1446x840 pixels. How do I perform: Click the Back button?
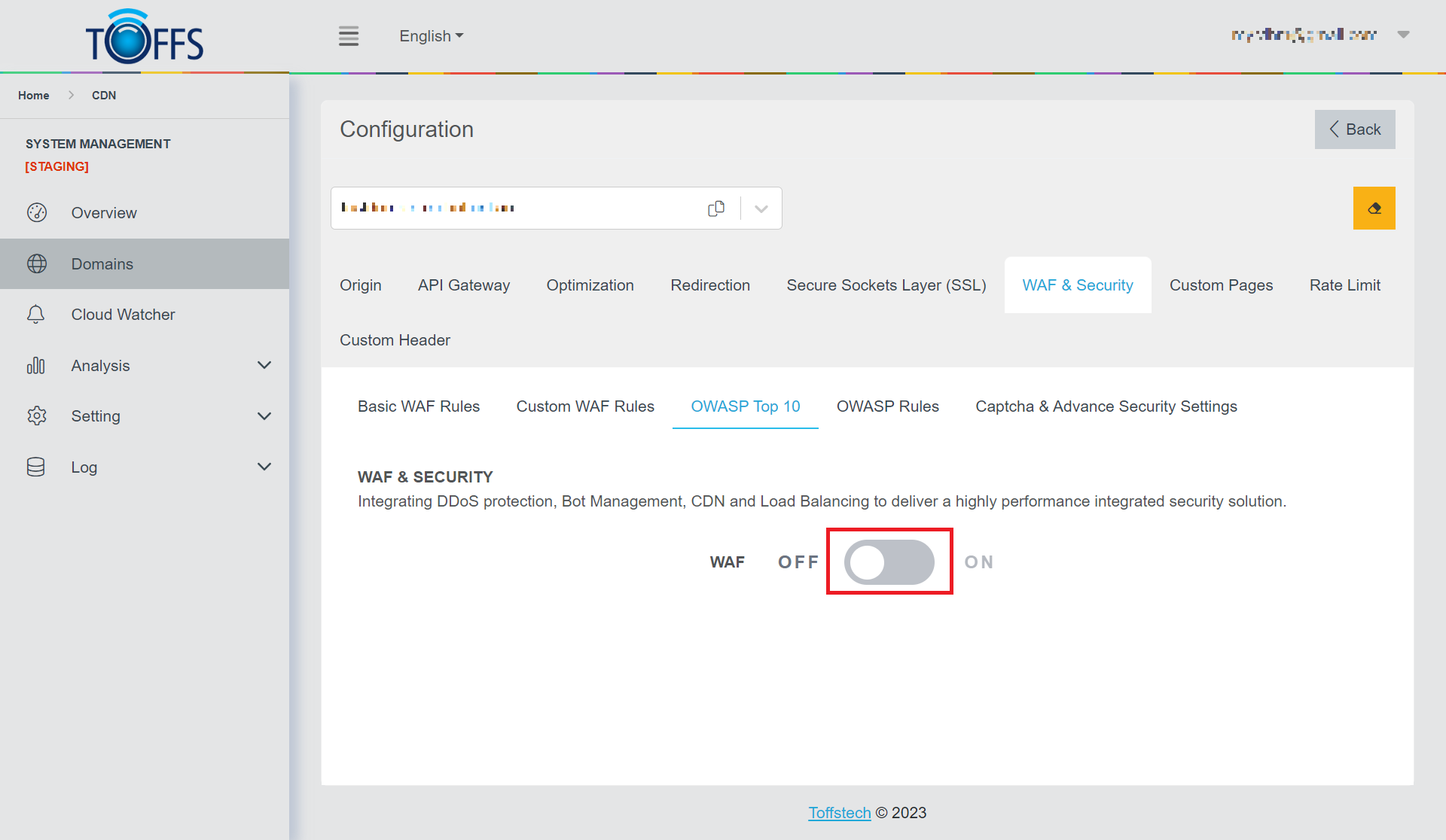click(x=1354, y=129)
